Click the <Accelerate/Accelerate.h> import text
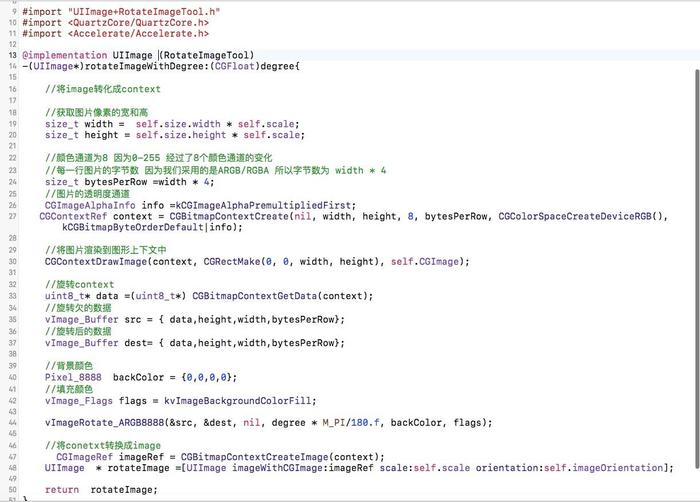 tap(138, 33)
